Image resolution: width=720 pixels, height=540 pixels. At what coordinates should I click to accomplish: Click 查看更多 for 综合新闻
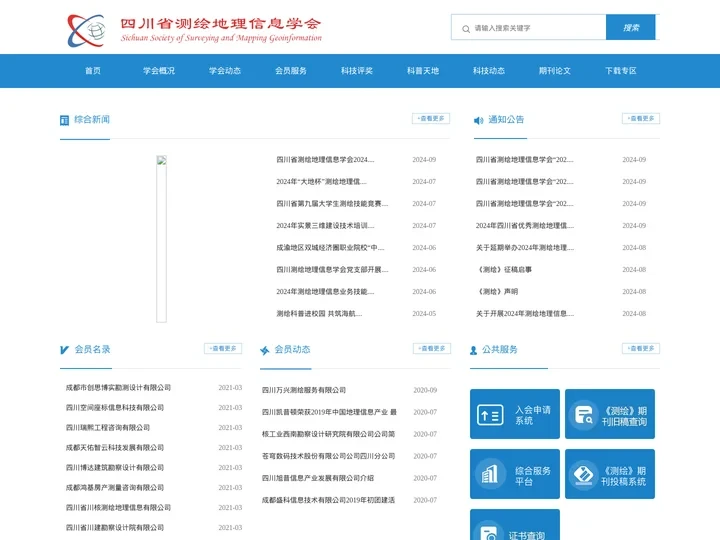tap(431, 118)
